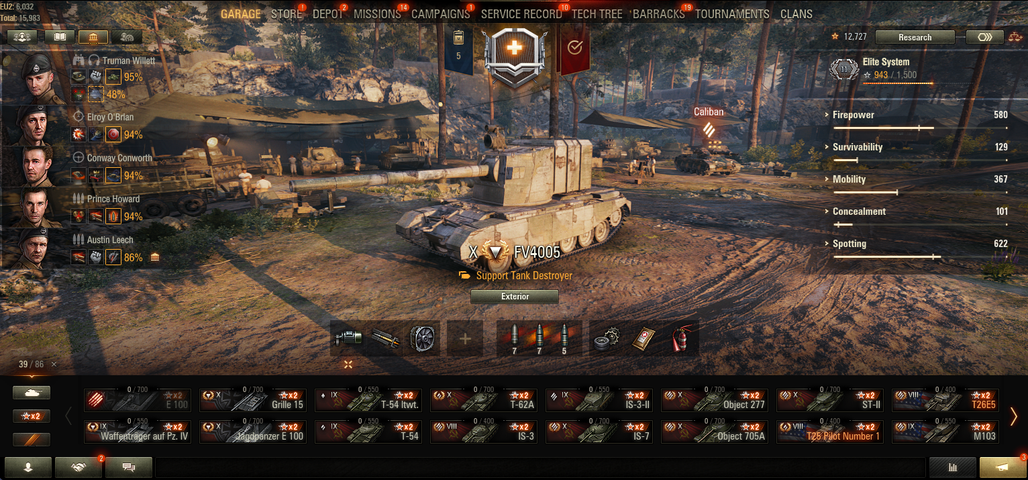Viewport: 1028px width, 480px height.
Task: Select the fire extinguisher consumable slot
Action: click(682, 338)
